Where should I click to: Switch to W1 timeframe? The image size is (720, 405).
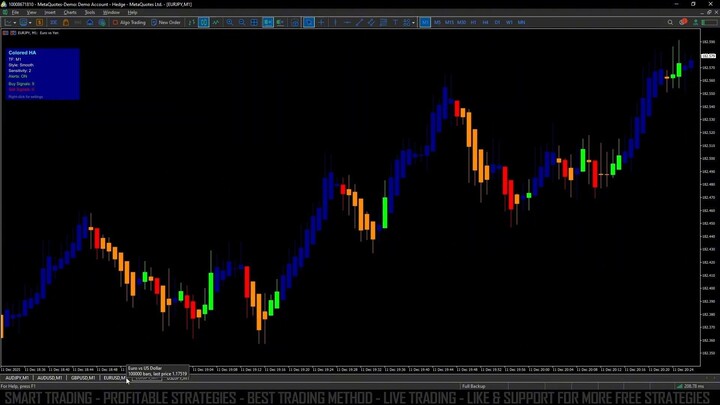509,22
